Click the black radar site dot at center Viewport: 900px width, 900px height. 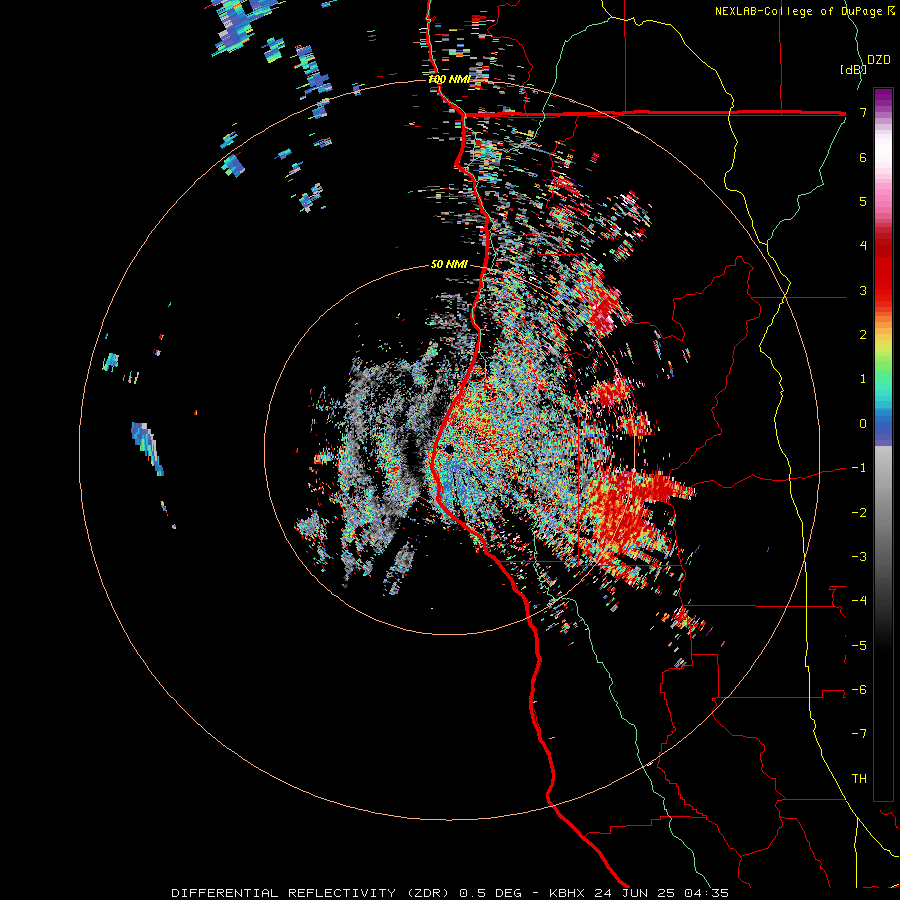(x=449, y=449)
